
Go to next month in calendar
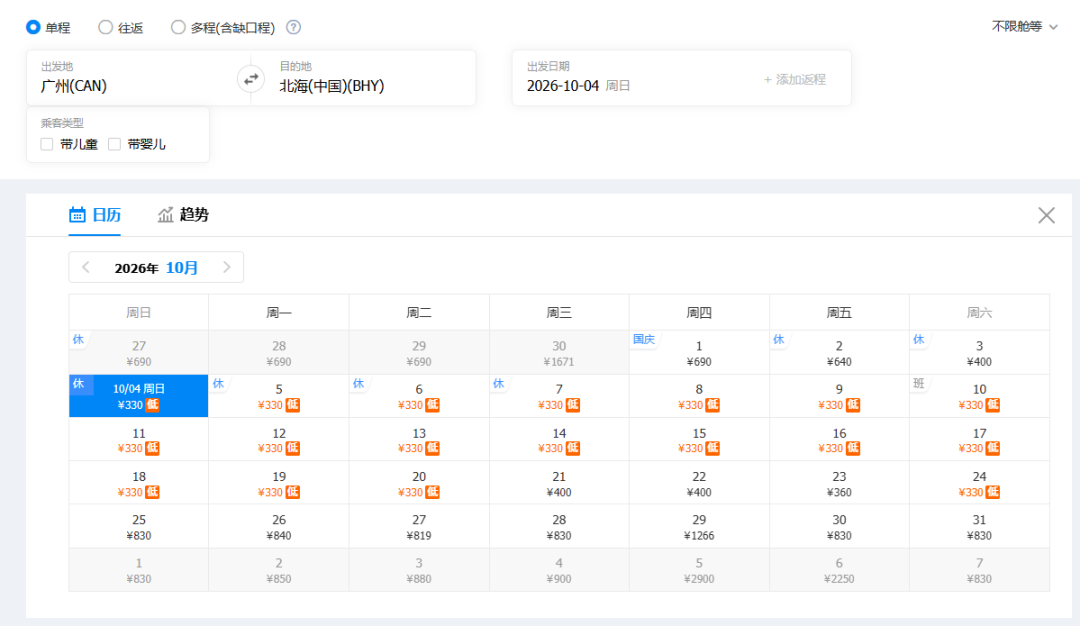click(227, 267)
